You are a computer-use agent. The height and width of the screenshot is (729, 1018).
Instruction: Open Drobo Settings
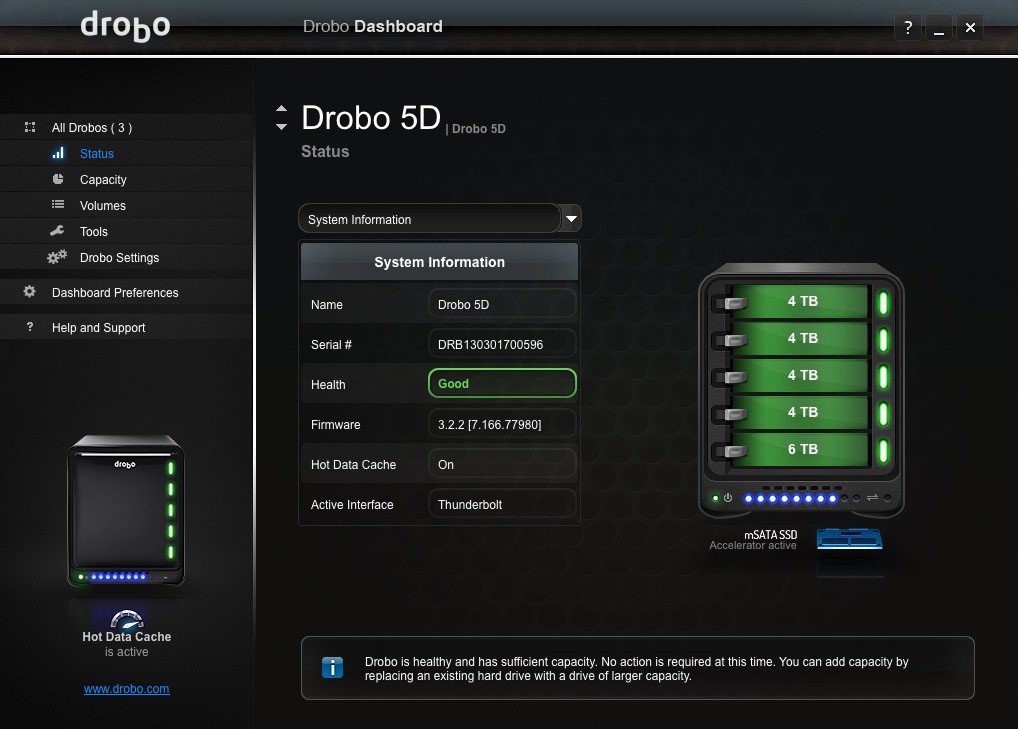tap(127, 257)
